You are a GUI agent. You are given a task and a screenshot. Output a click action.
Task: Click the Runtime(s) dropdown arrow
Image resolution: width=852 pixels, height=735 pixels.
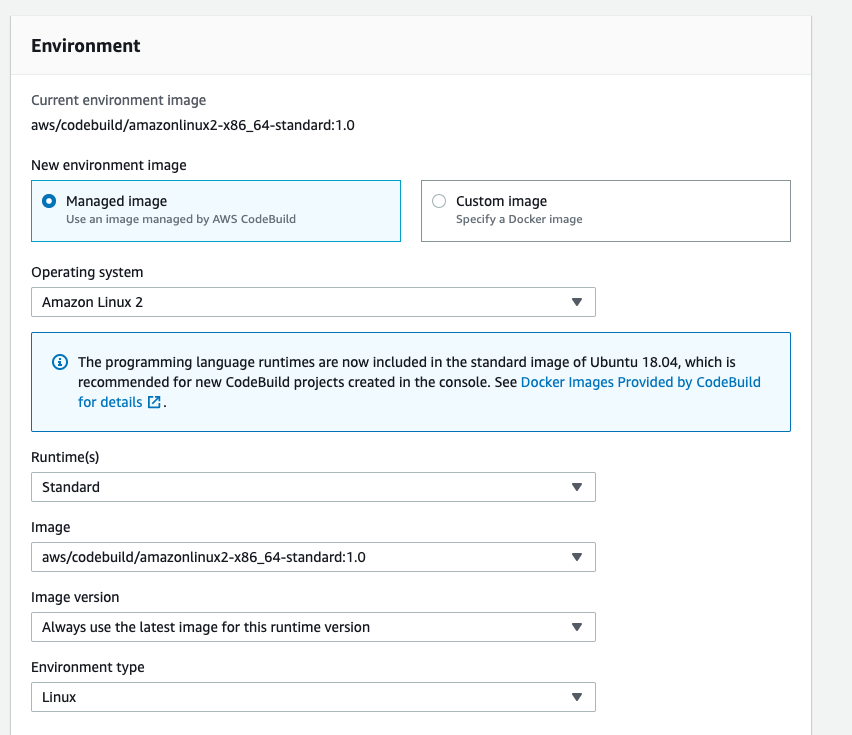[x=577, y=487]
